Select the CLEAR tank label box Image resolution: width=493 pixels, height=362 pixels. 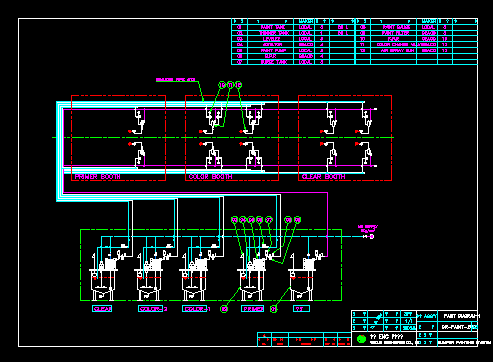click(102, 309)
